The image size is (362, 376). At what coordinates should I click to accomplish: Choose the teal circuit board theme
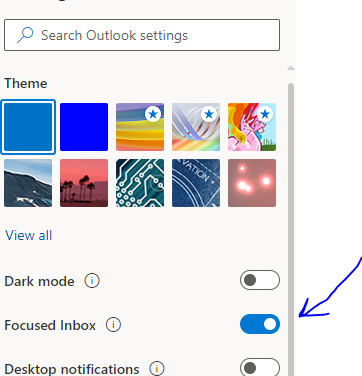(x=140, y=183)
